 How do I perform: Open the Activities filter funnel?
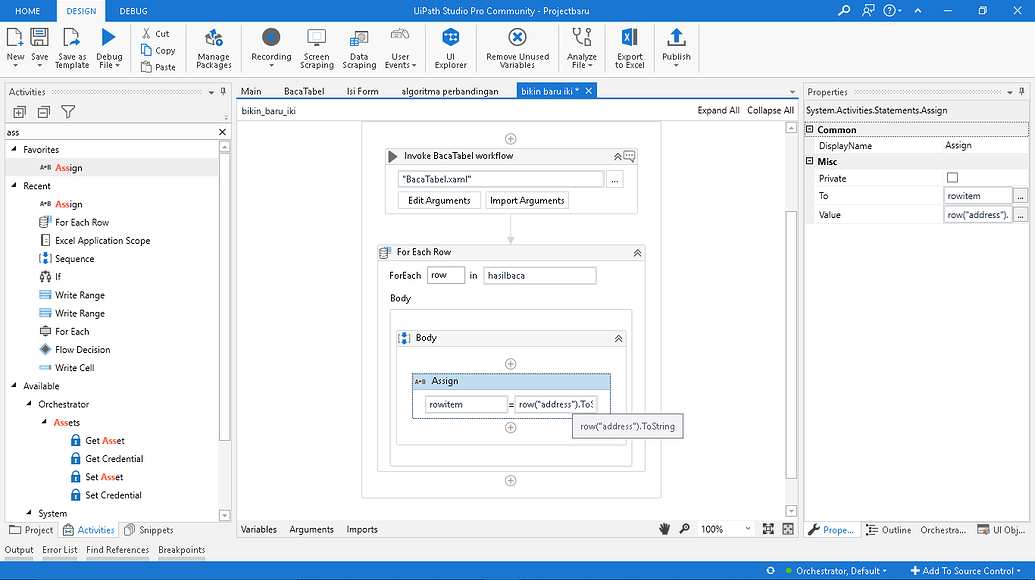(x=68, y=112)
